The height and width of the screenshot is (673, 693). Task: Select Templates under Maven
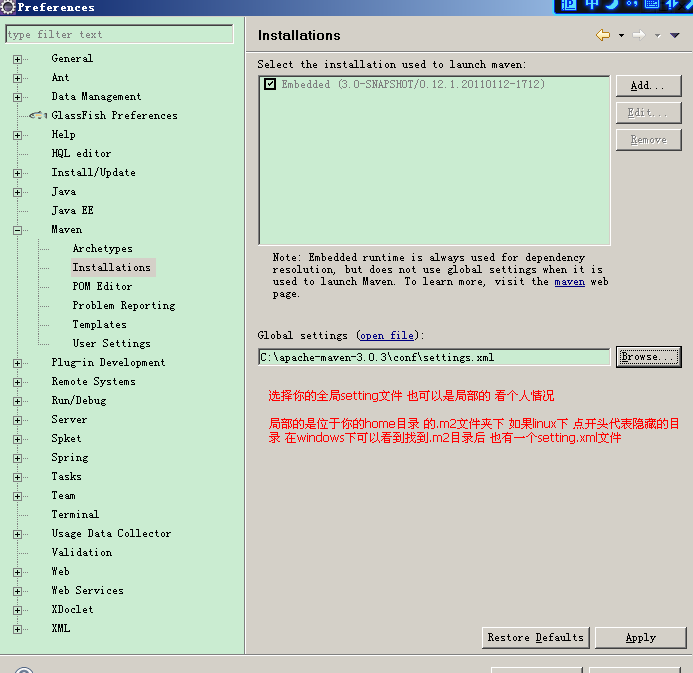[x=99, y=324]
